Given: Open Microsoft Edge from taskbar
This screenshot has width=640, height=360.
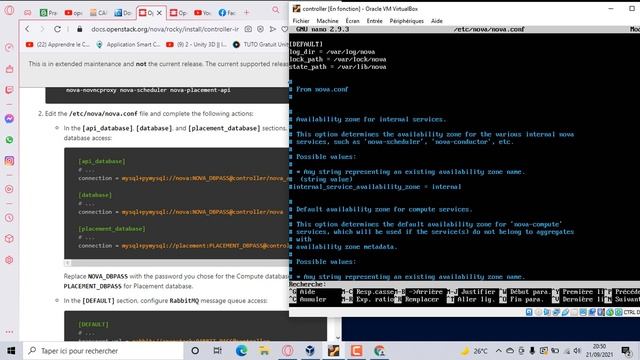Looking at the screenshot, I should tap(241, 351).
